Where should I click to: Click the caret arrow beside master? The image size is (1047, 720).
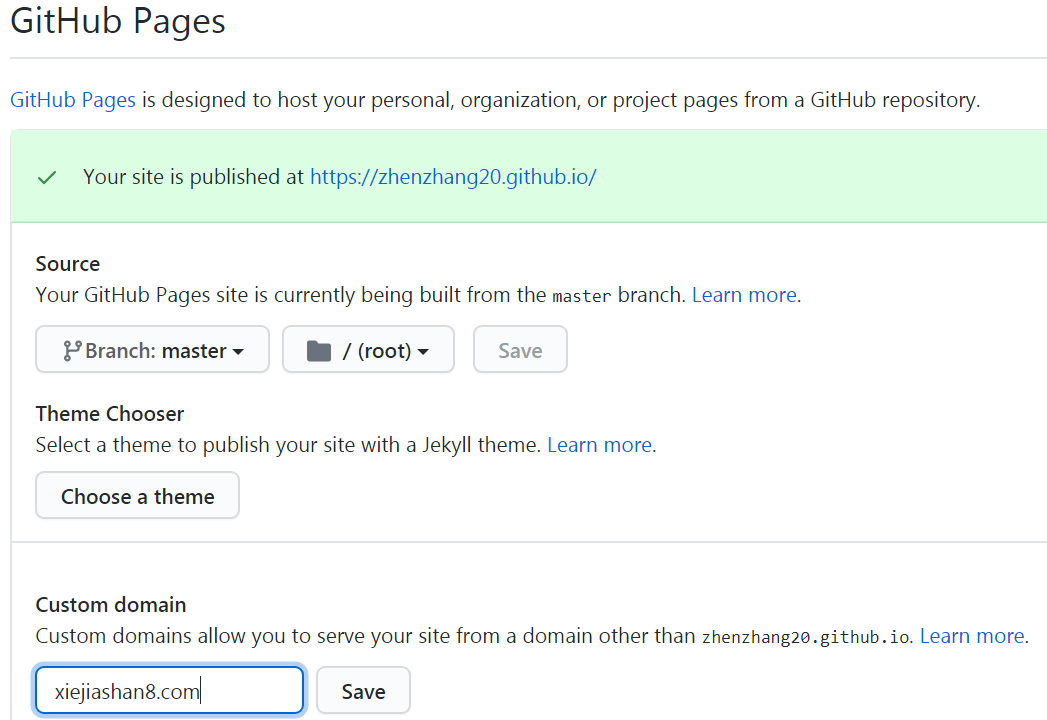click(238, 352)
